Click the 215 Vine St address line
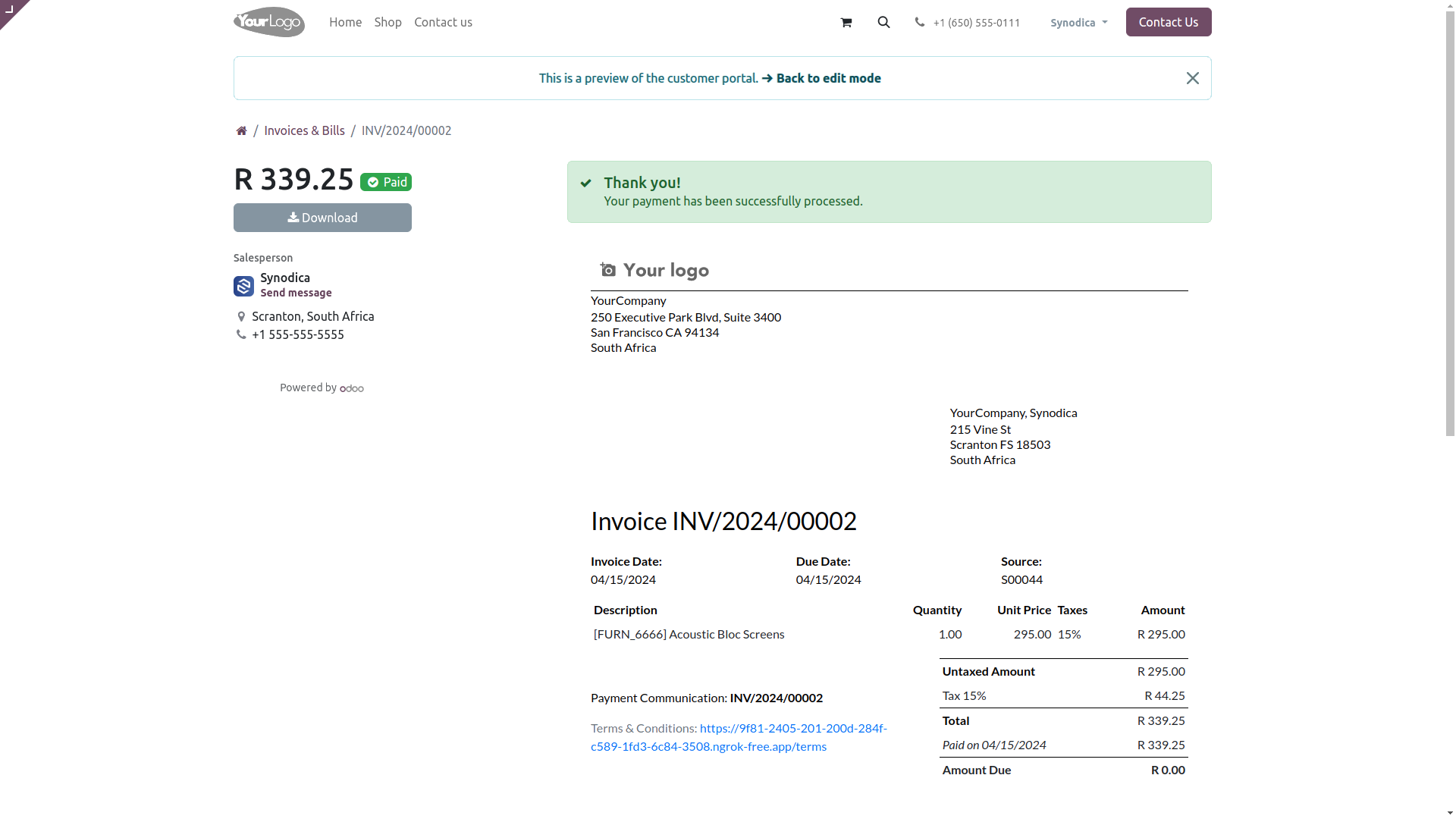 (x=980, y=429)
